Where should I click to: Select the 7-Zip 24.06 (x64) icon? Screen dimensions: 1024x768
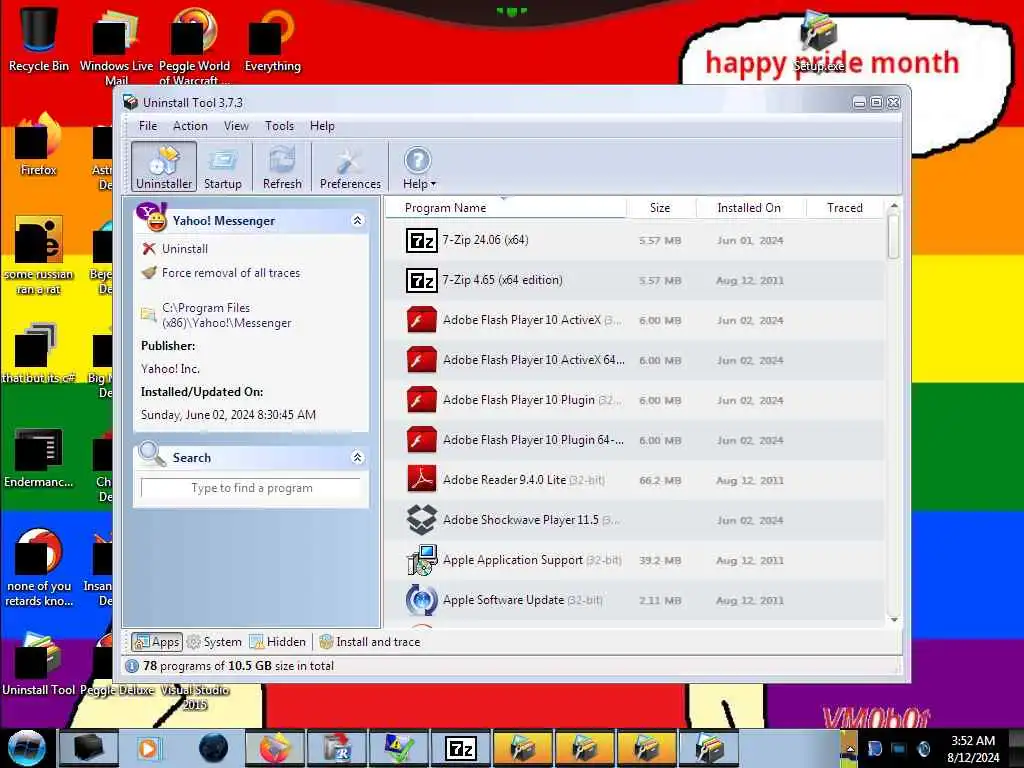421,240
